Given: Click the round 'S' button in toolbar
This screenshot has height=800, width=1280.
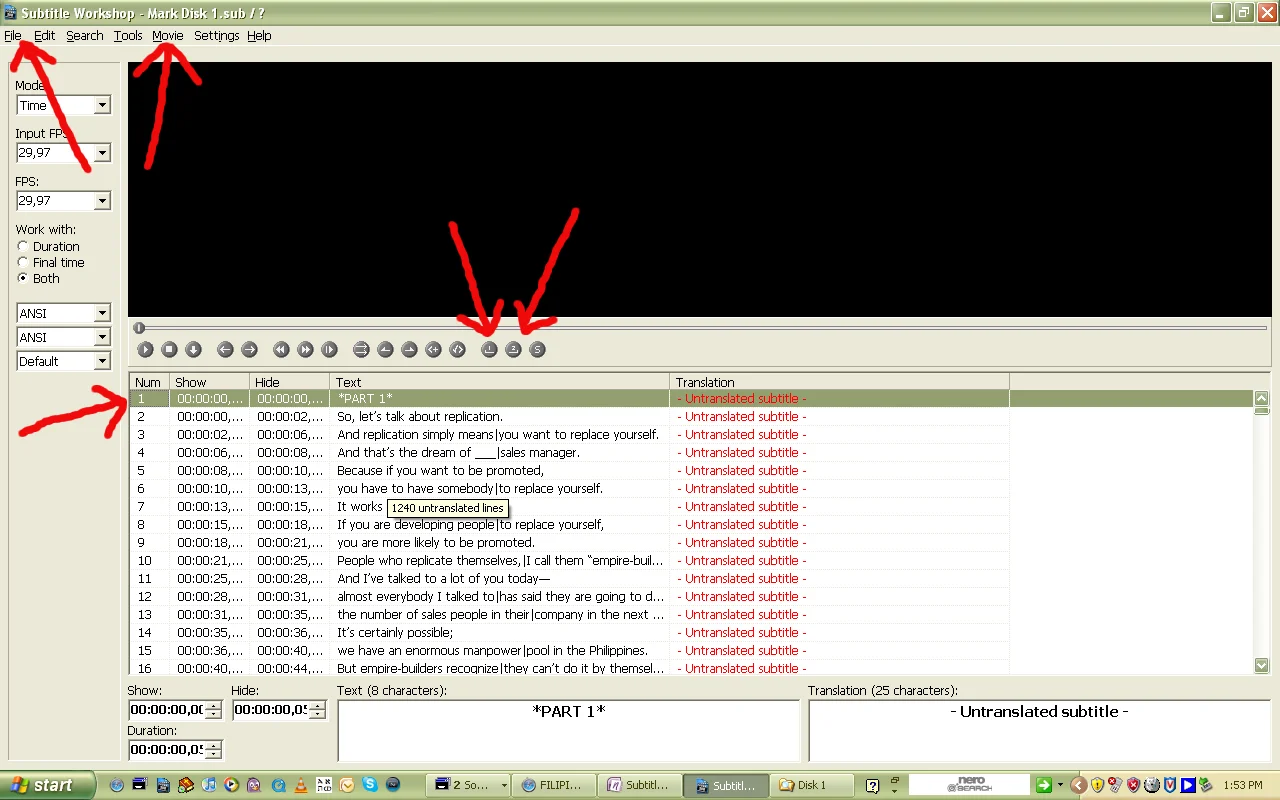Looking at the screenshot, I should click(x=537, y=349).
